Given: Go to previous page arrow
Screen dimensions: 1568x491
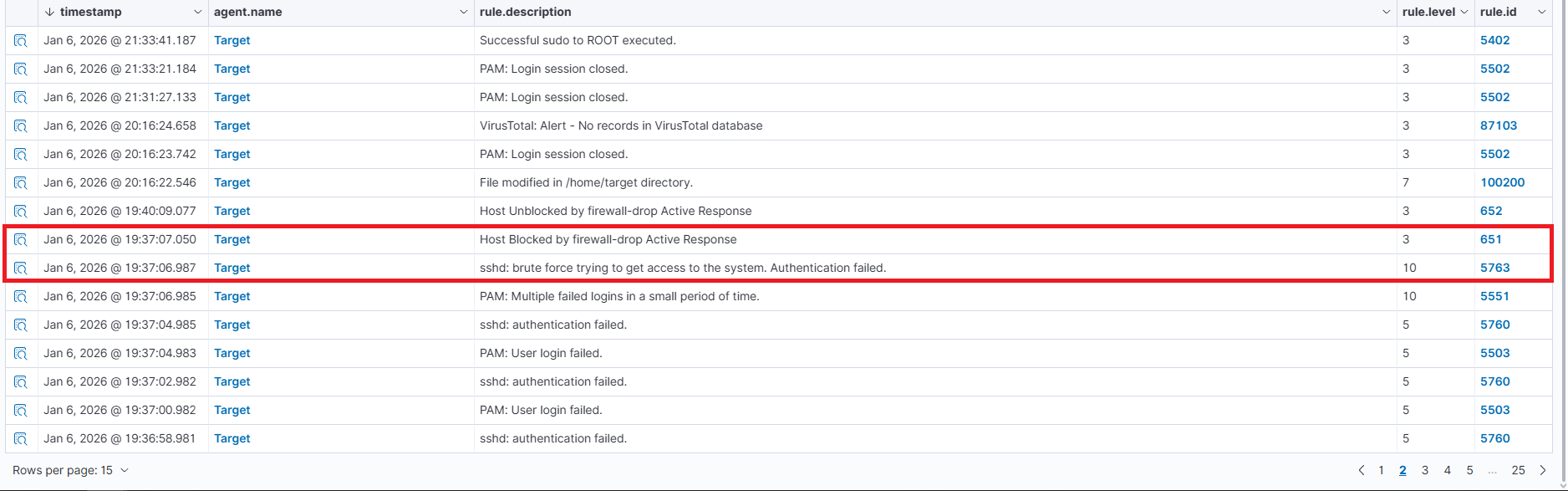Looking at the screenshot, I should pyautogui.click(x=1362, y=470).
